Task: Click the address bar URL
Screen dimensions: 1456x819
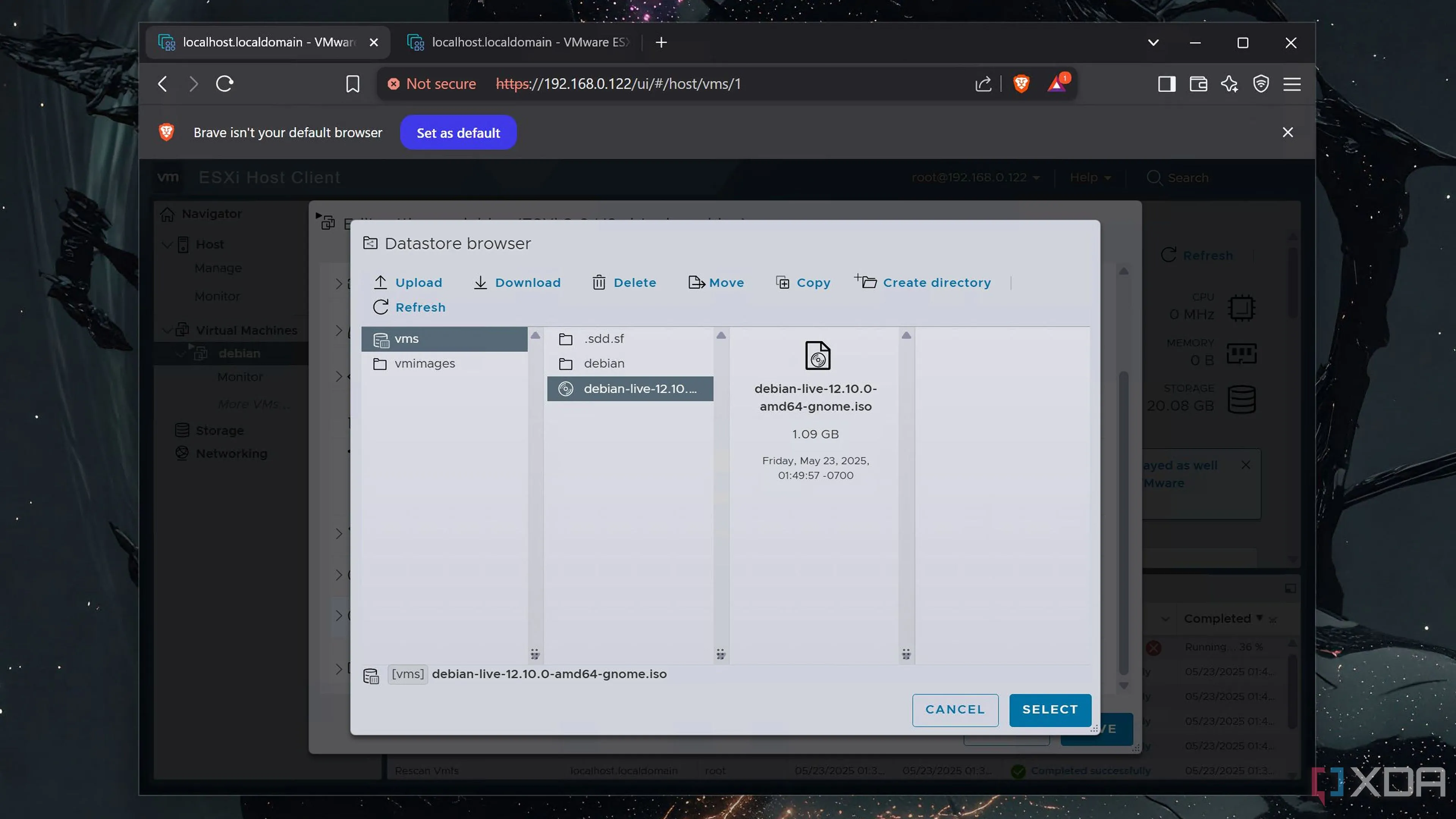Action: pos(618,84)
